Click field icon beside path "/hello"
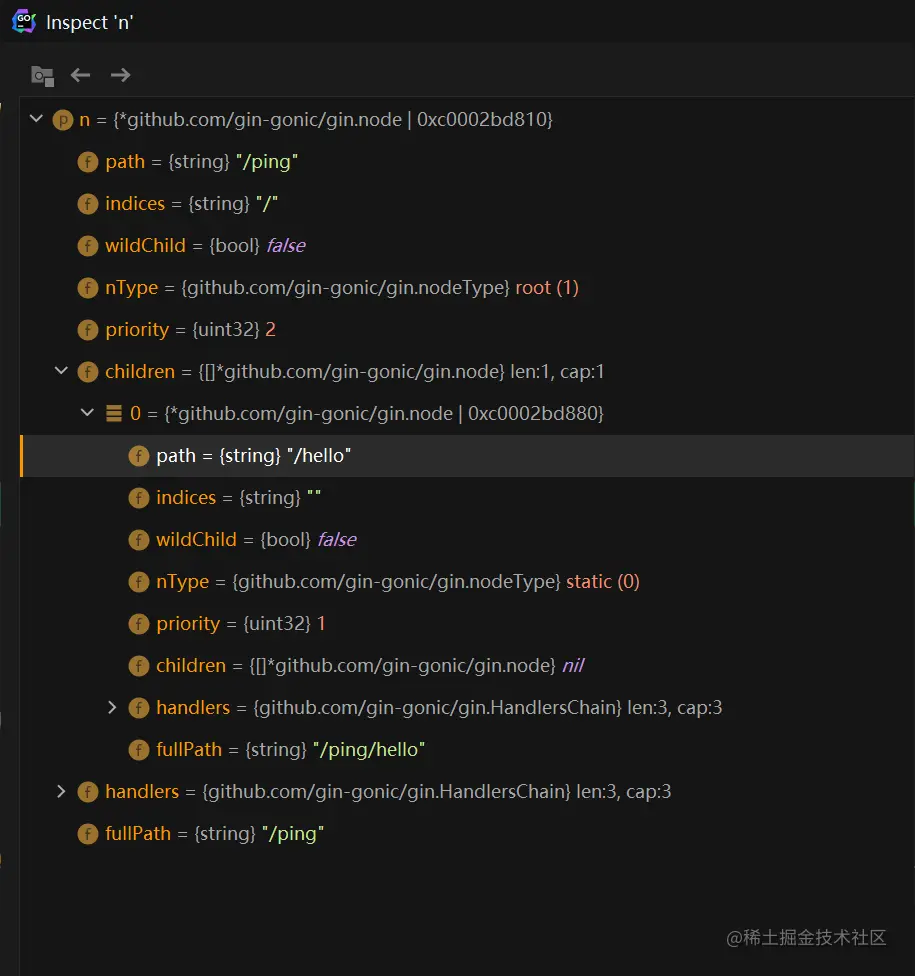Image resolution: width=915 pixels, height=976 pixels. click(x=139, y=456)
